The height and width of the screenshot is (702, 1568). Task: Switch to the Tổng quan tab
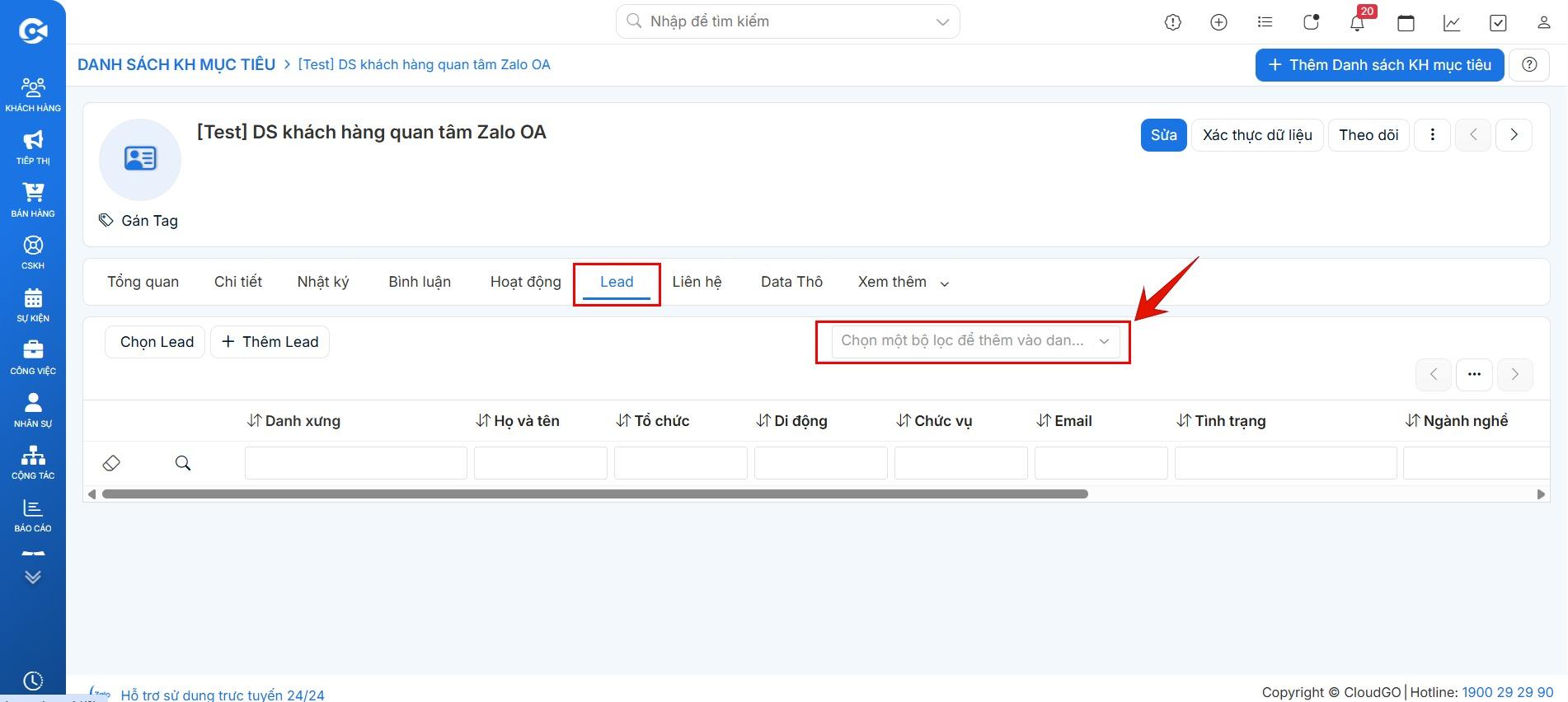[x=143, y=282]
